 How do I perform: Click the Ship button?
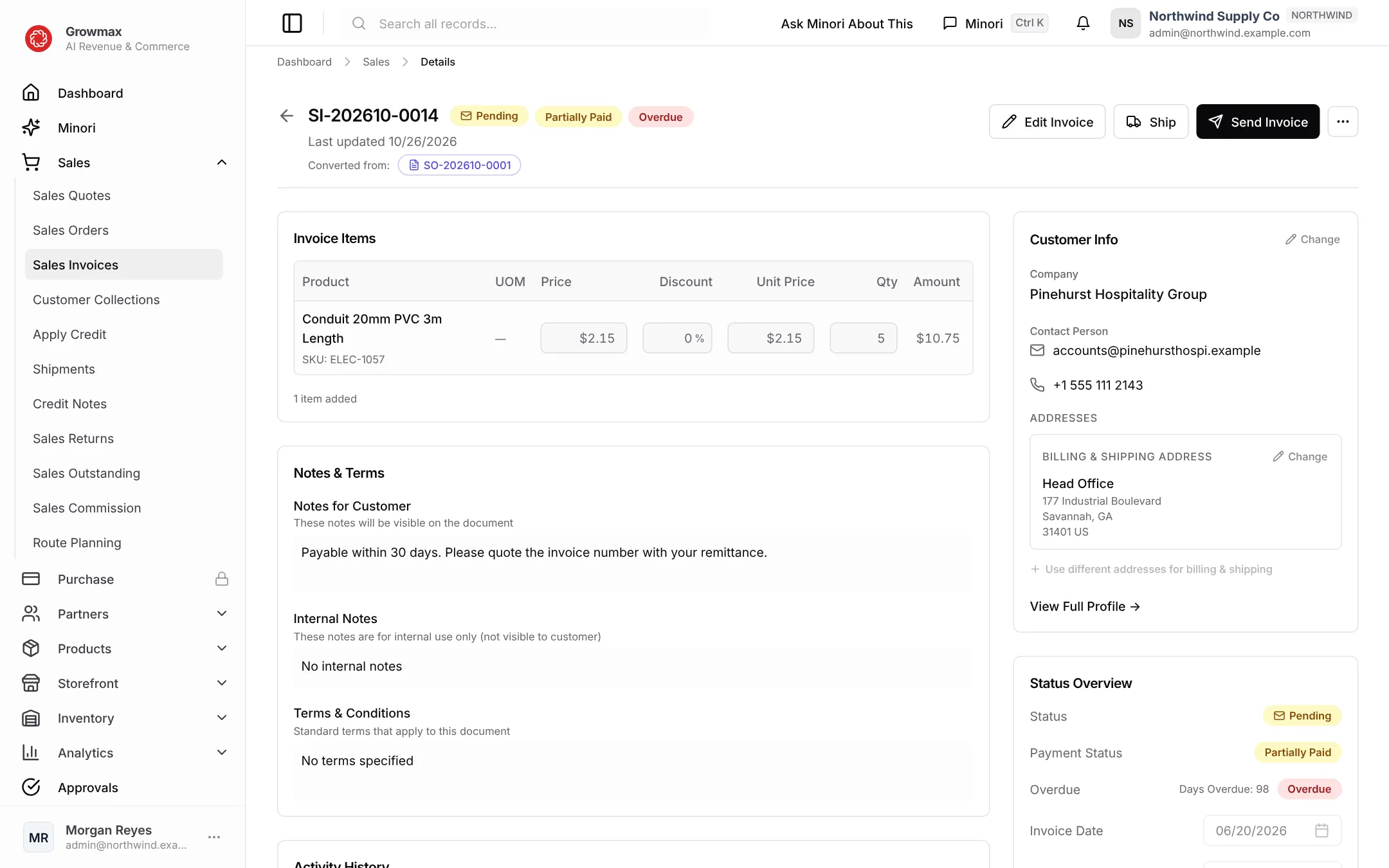pyautogui.click(x=1150, y=122)
